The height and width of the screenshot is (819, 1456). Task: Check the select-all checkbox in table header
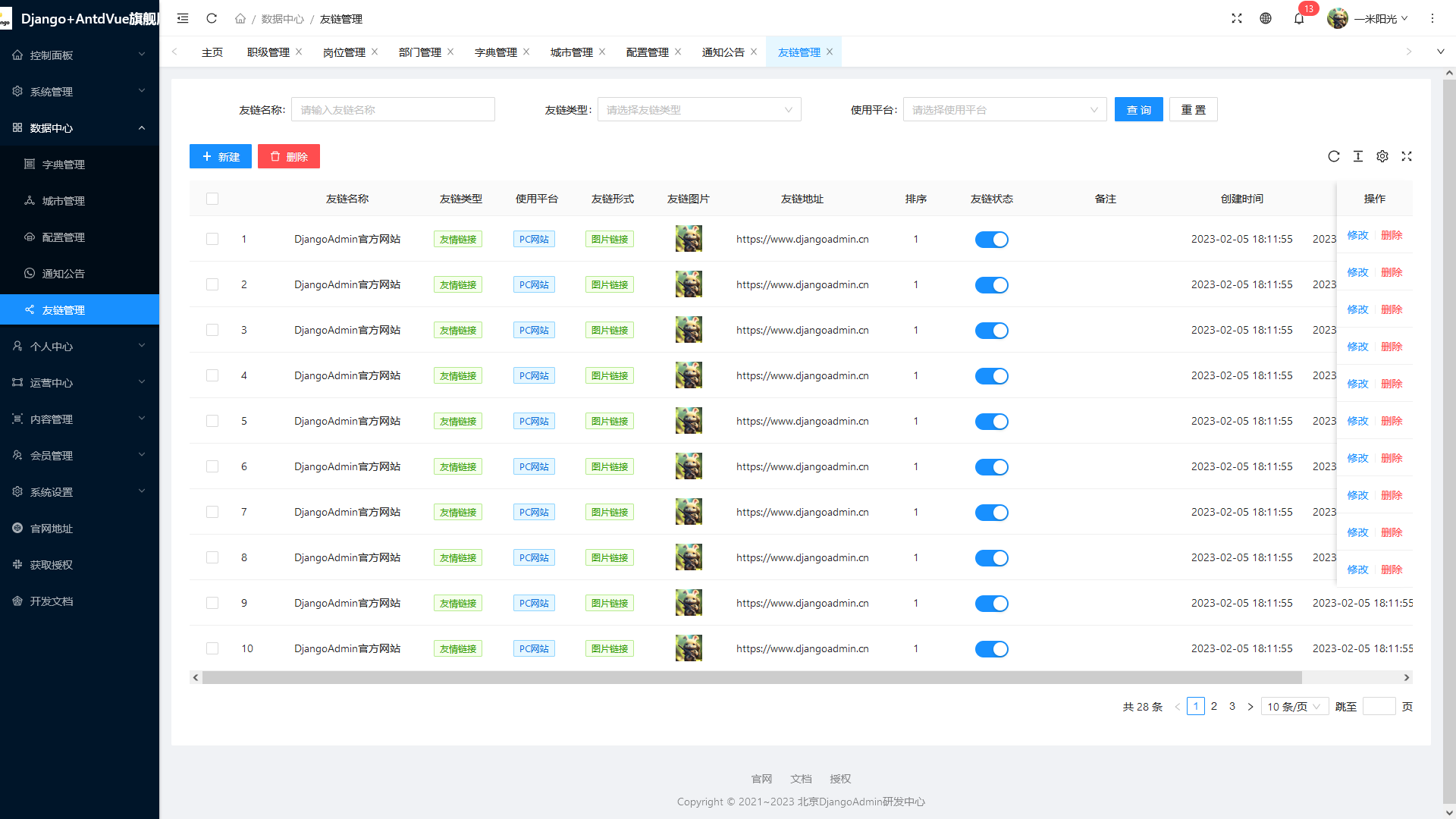point(212,199)
